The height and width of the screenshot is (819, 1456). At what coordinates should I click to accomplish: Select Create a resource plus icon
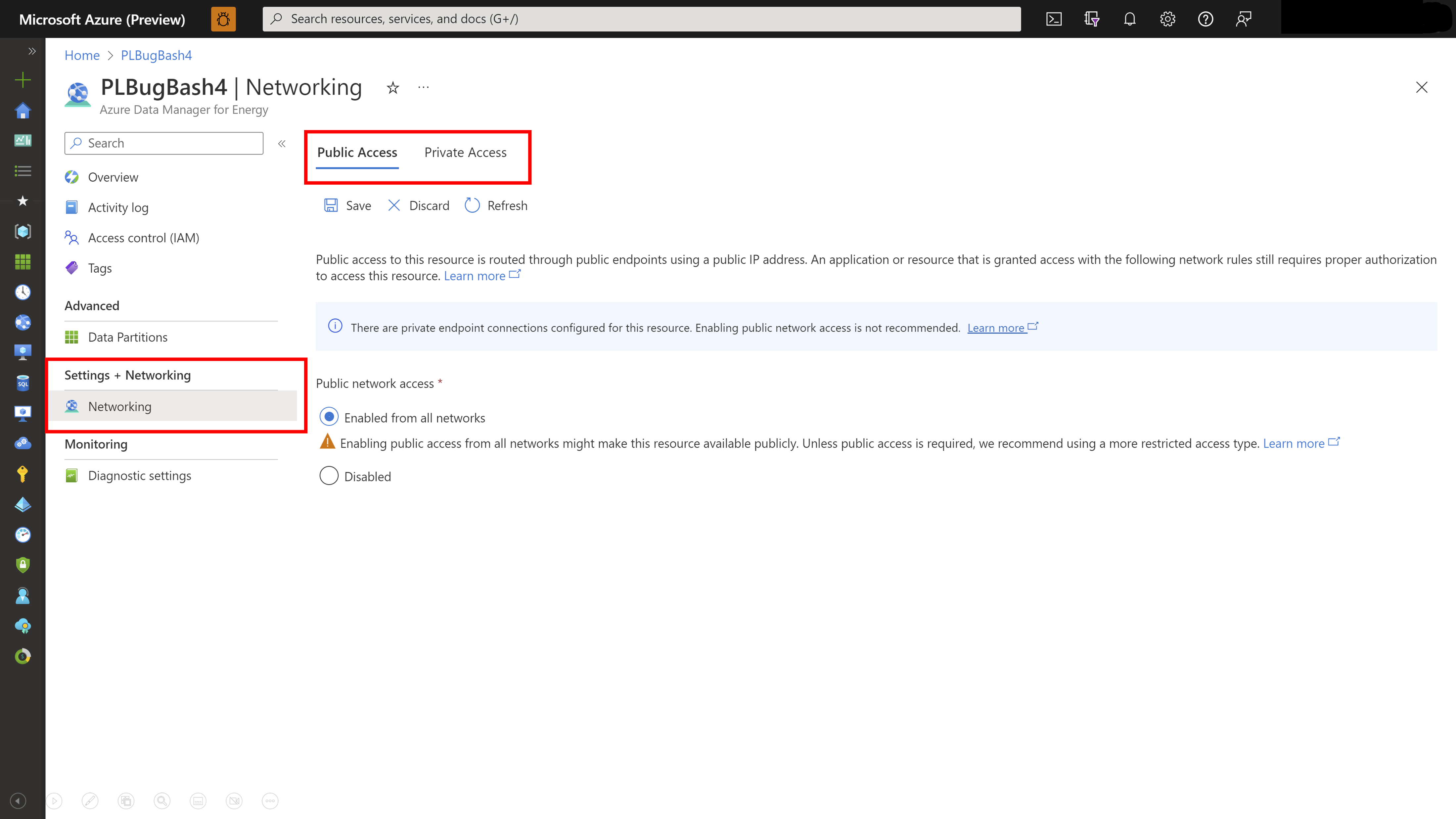click(x=23, y=80)
